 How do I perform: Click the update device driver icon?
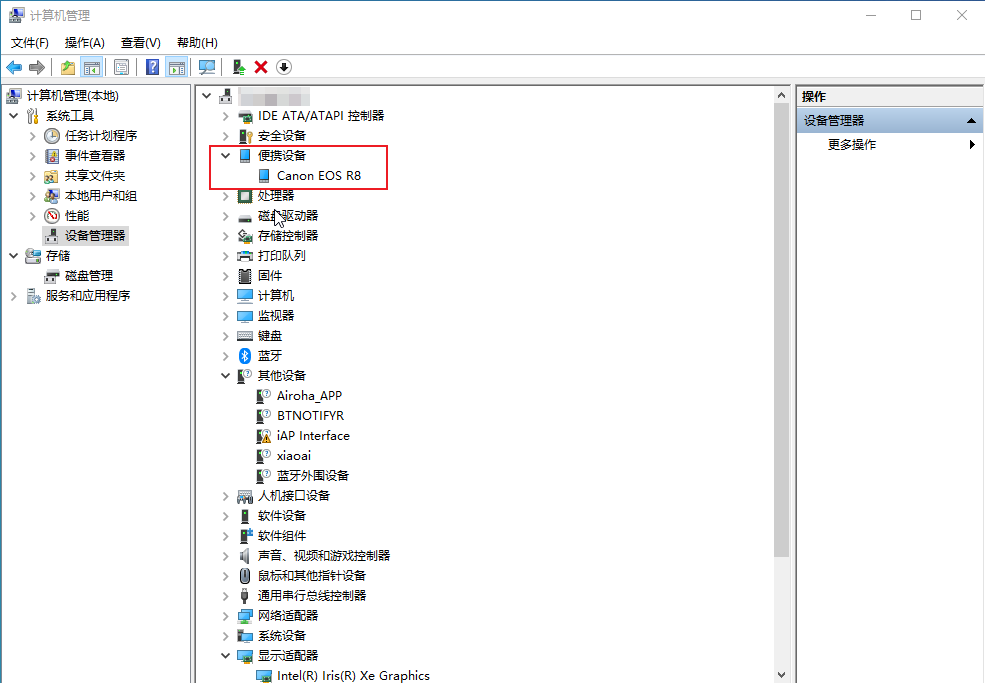(x=238, y=67)
